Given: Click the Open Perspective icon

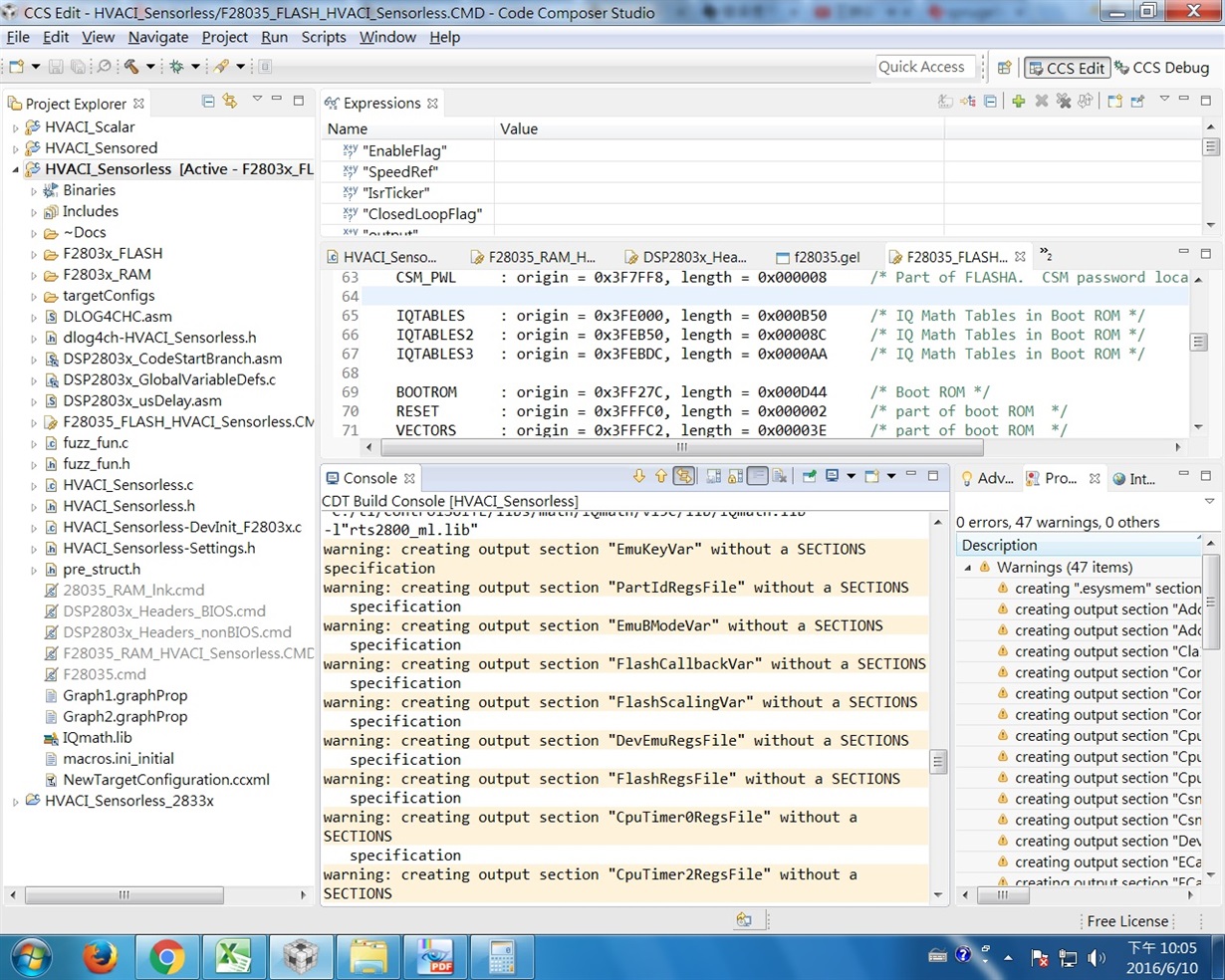Looking at the screenshot, I should [x=1004, y=68].
